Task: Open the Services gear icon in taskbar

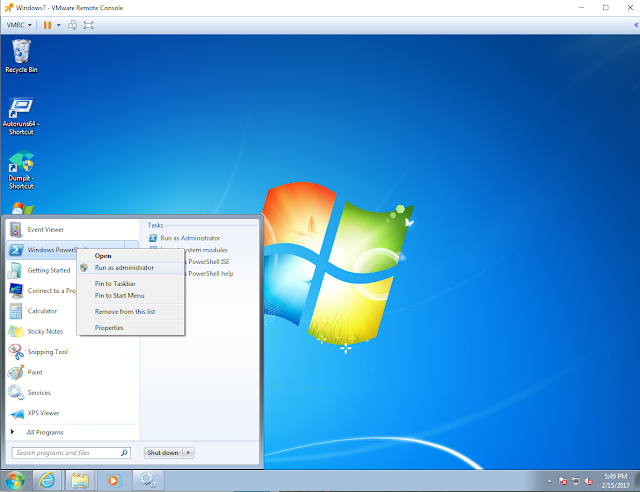Action: point(148,481)
